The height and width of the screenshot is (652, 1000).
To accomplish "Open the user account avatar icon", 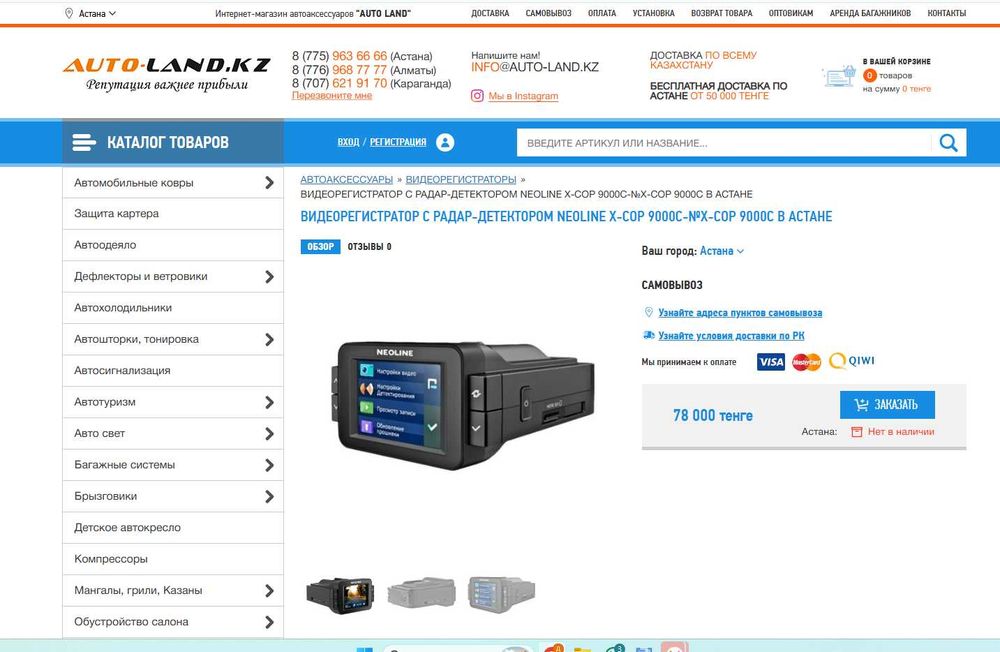I will (x=445, y=142).
